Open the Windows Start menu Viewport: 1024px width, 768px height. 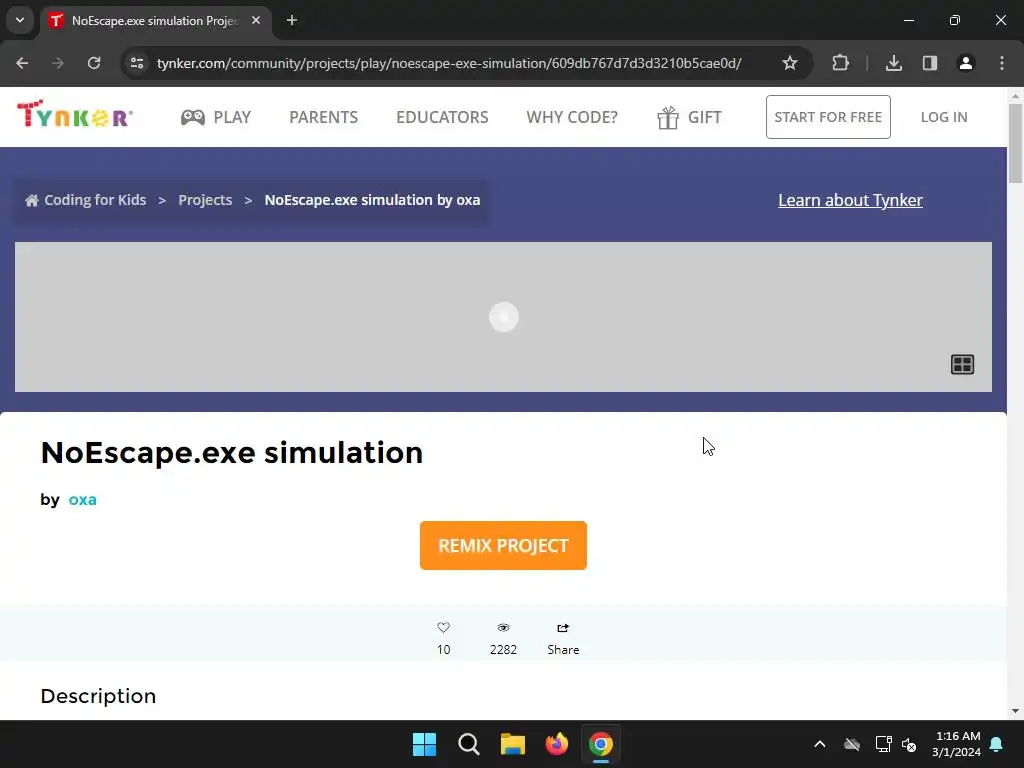(424, 744)
